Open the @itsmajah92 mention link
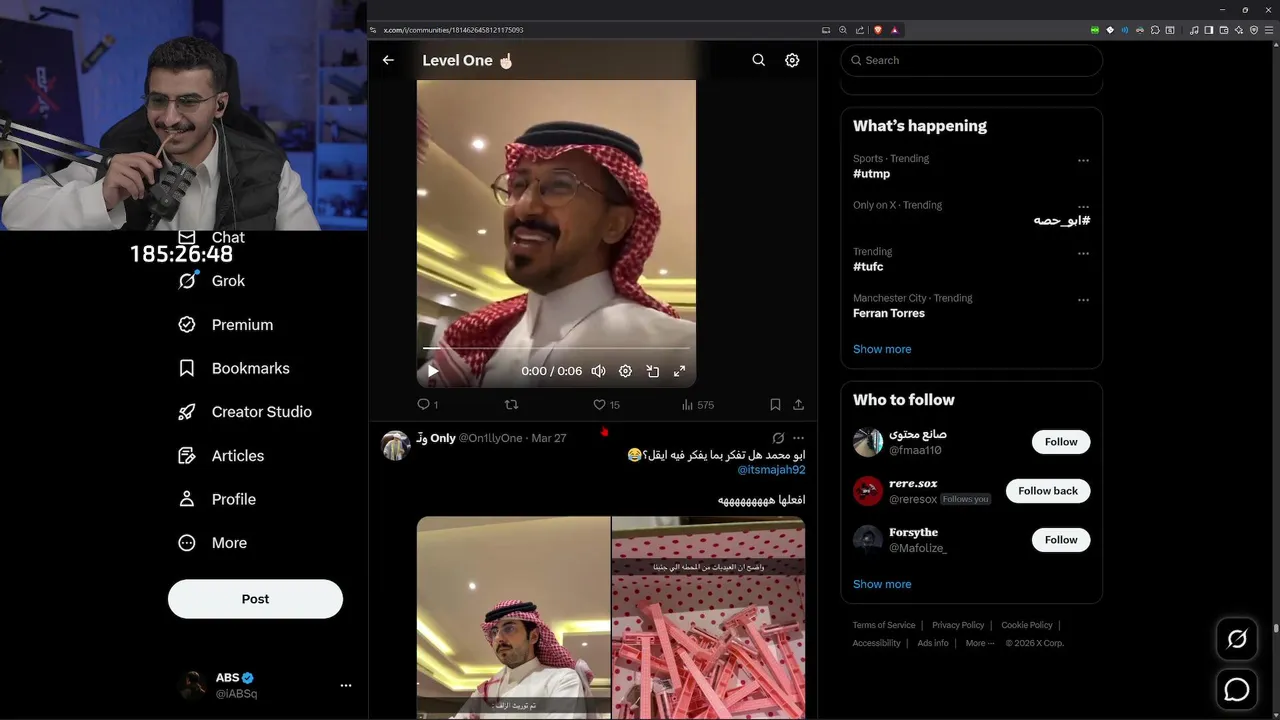Screen dimensions: 1280x720 pos(771,470)
